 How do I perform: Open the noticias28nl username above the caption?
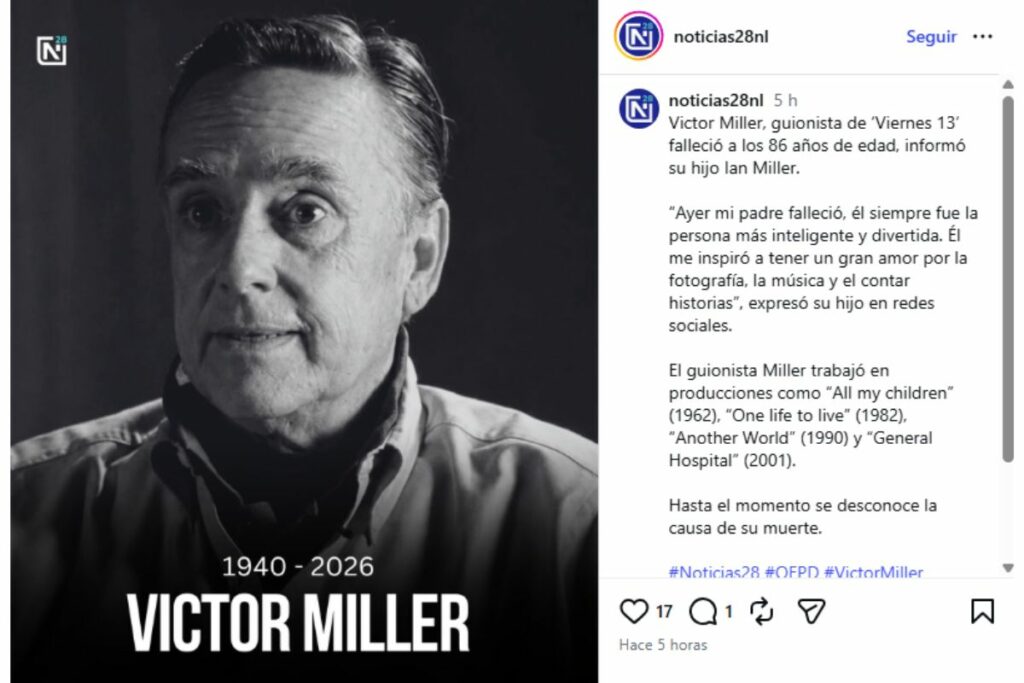click(x=716, y=101)
